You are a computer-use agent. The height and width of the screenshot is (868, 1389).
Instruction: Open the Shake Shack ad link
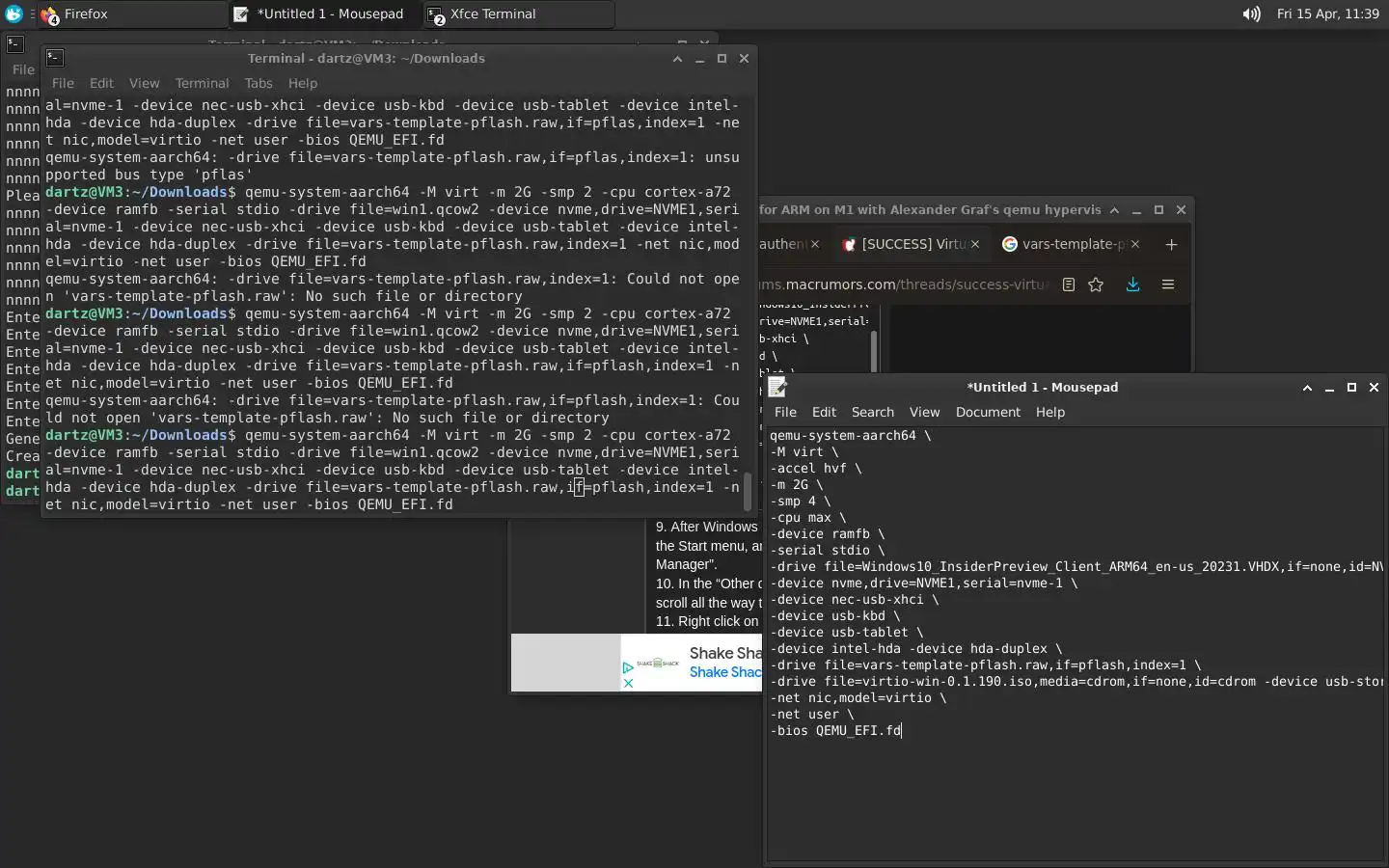725,672
